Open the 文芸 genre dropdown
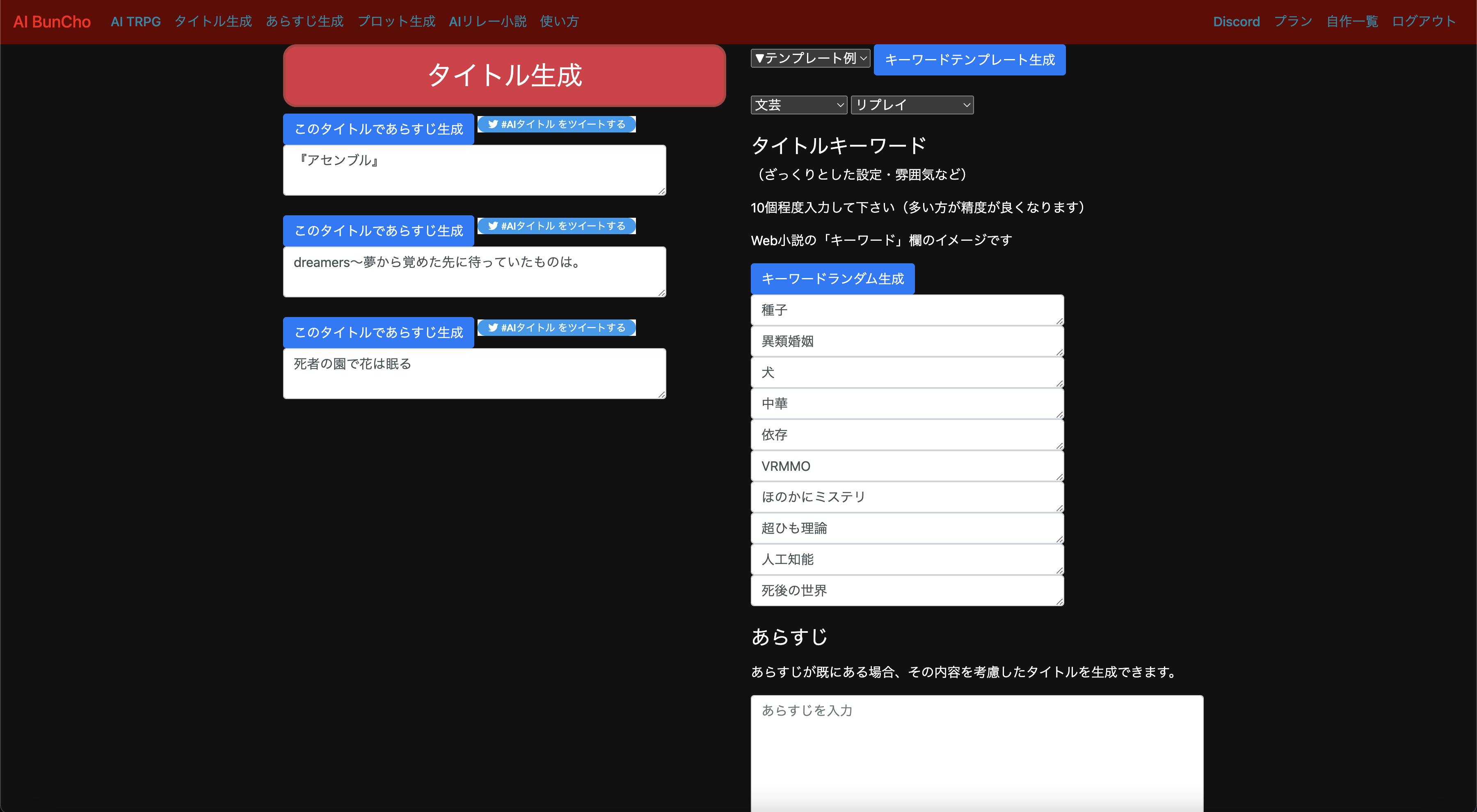Viewport: 1477px width, 812px height. [798, 105]
